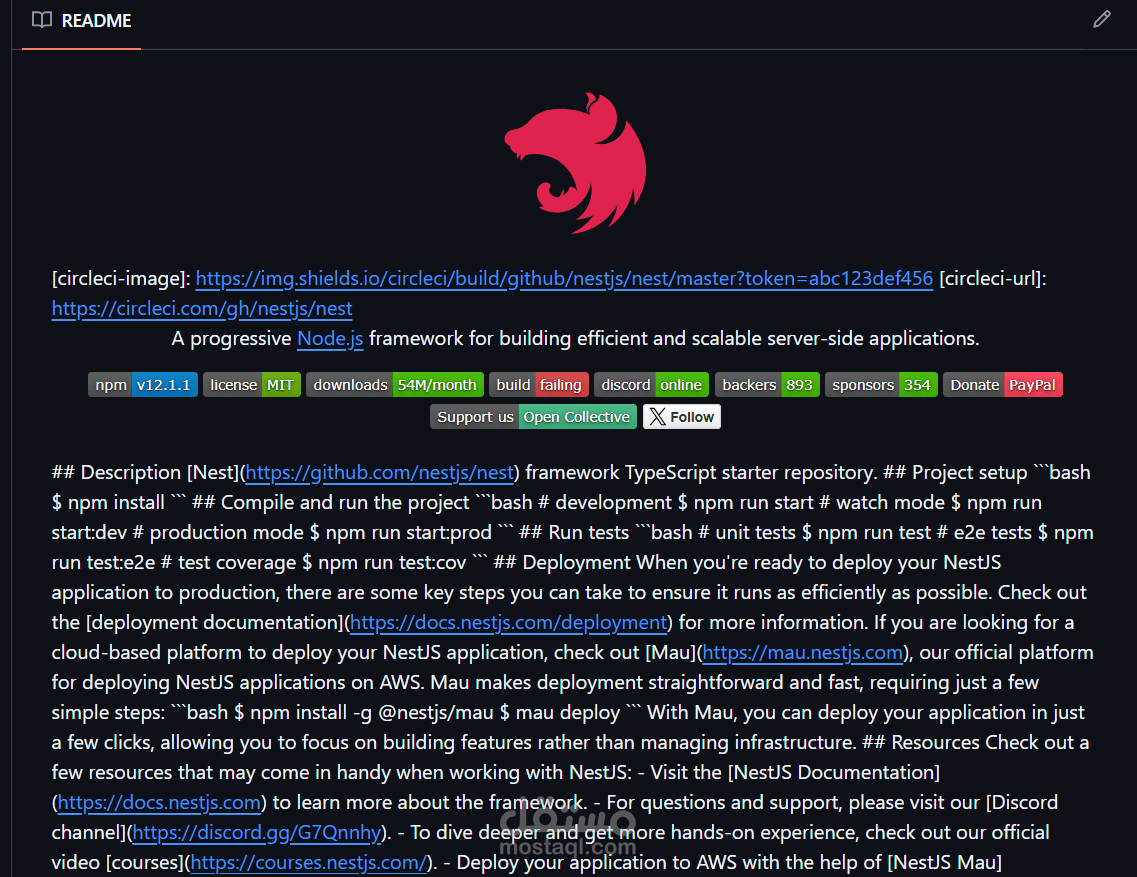The height and width of the screenshot is (877, 1137).
Task: Click the README book icon
Action: click(x=42, y=20)
